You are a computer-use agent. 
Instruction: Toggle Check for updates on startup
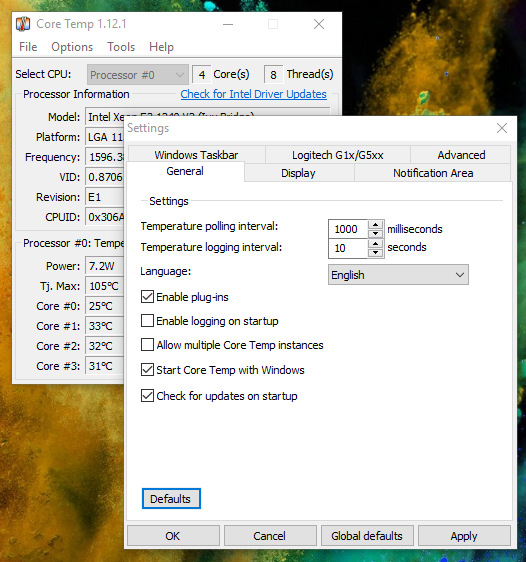[147, 396]
